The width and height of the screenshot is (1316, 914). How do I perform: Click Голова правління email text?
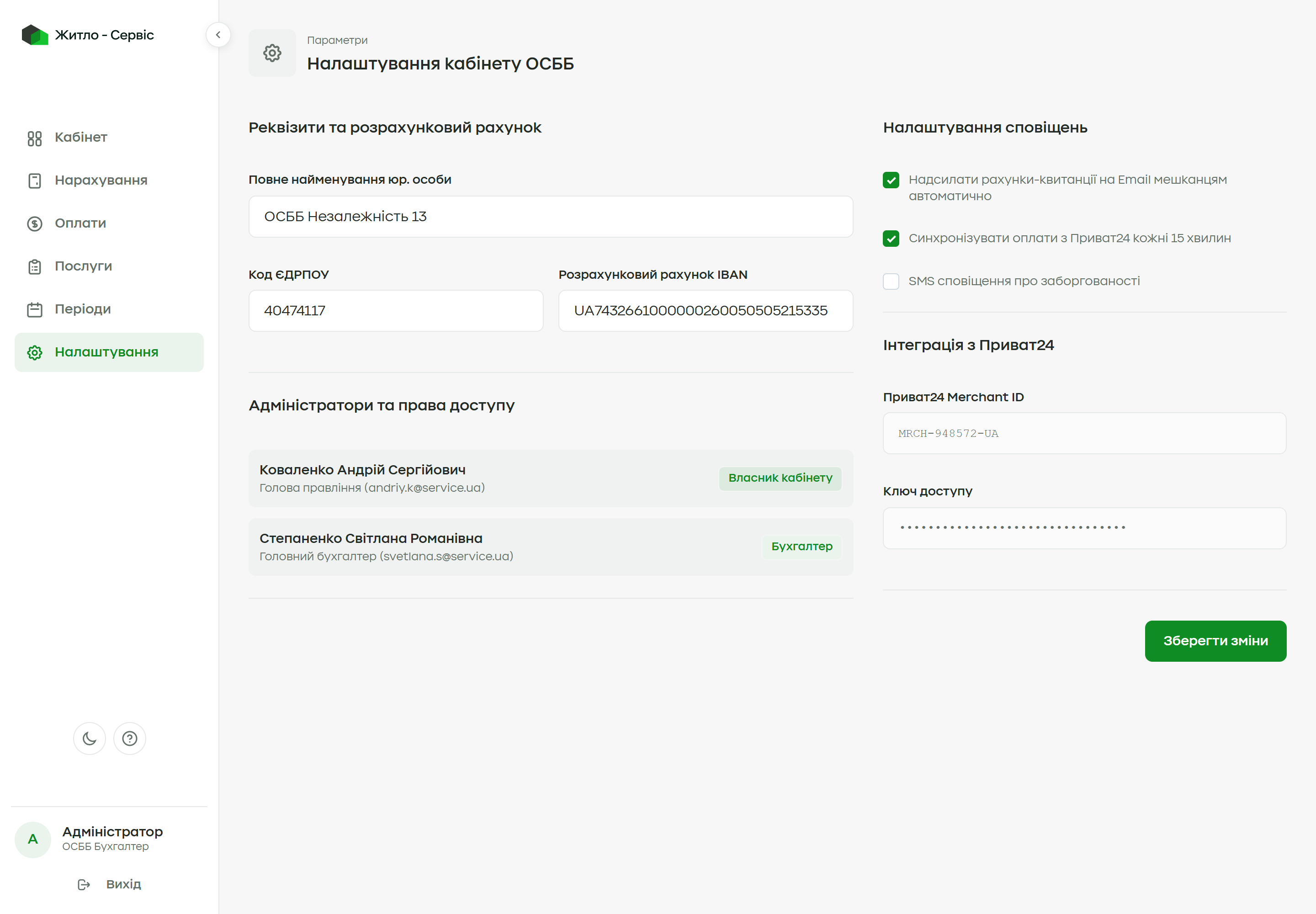[372, 488]
